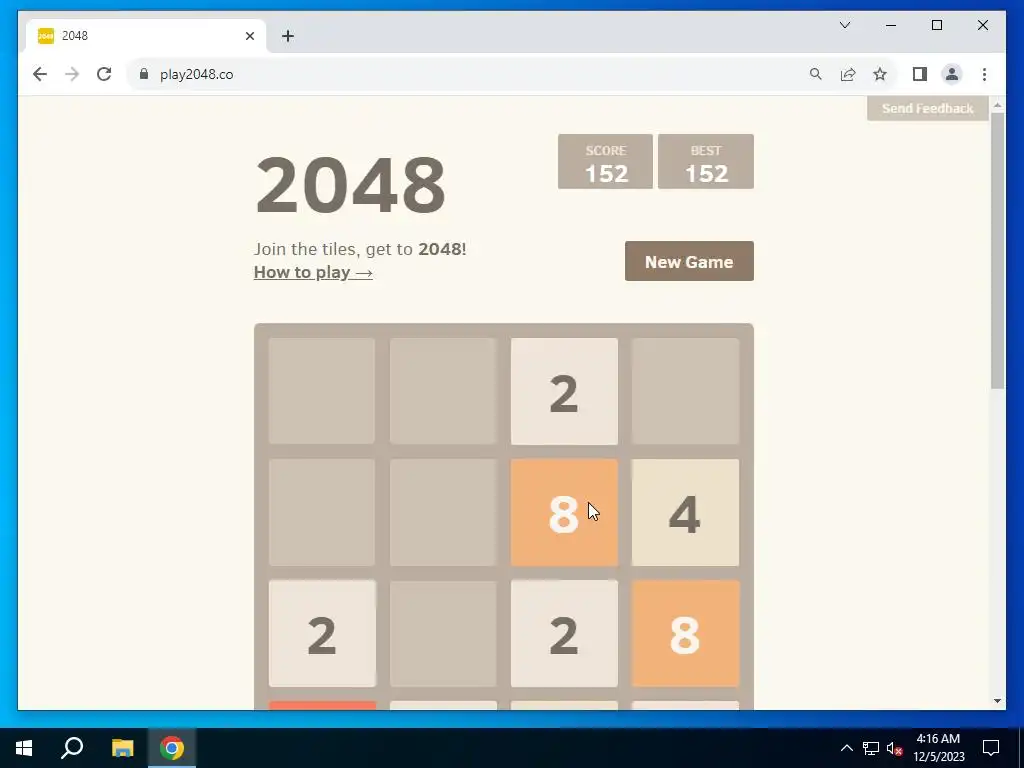View site information via the lock icon

pos(144,74)
